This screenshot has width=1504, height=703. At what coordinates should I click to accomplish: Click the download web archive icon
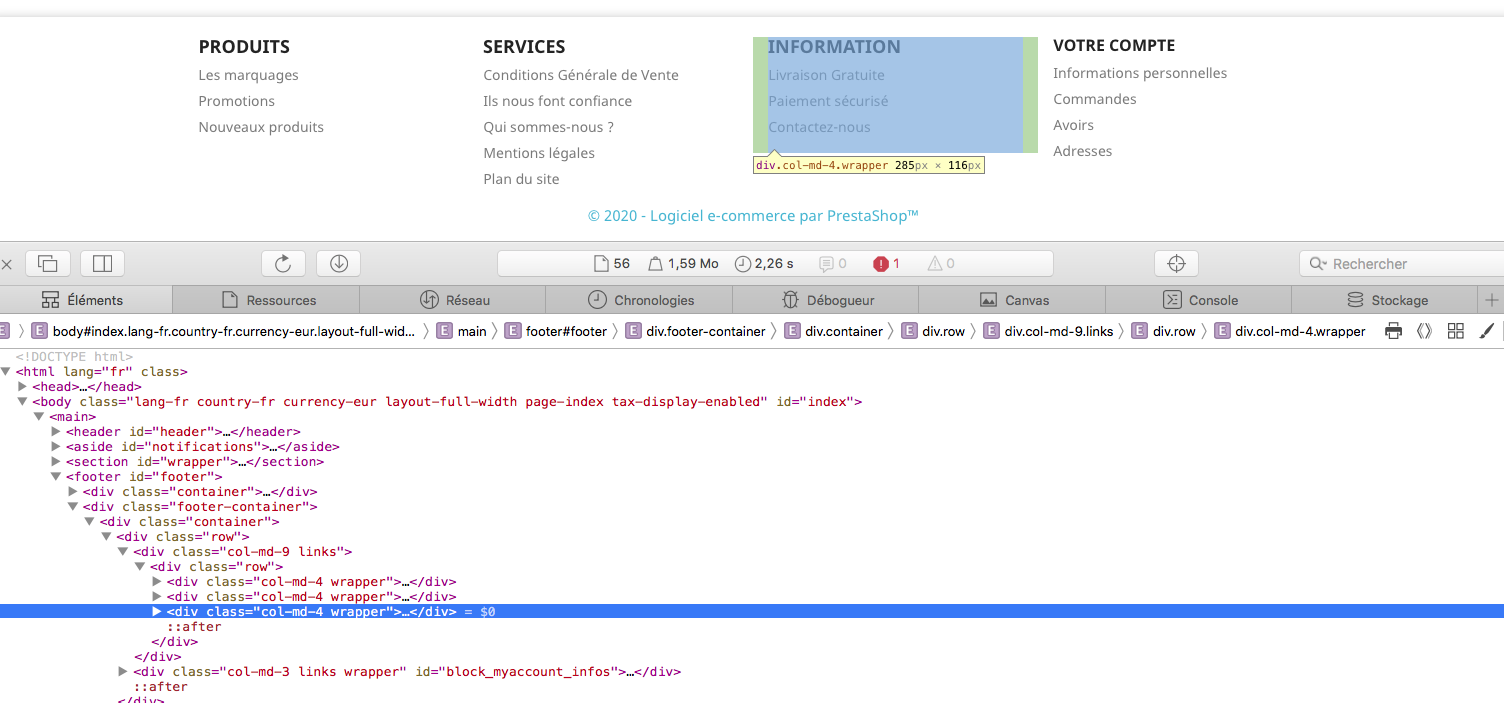[x=338, y=263]
